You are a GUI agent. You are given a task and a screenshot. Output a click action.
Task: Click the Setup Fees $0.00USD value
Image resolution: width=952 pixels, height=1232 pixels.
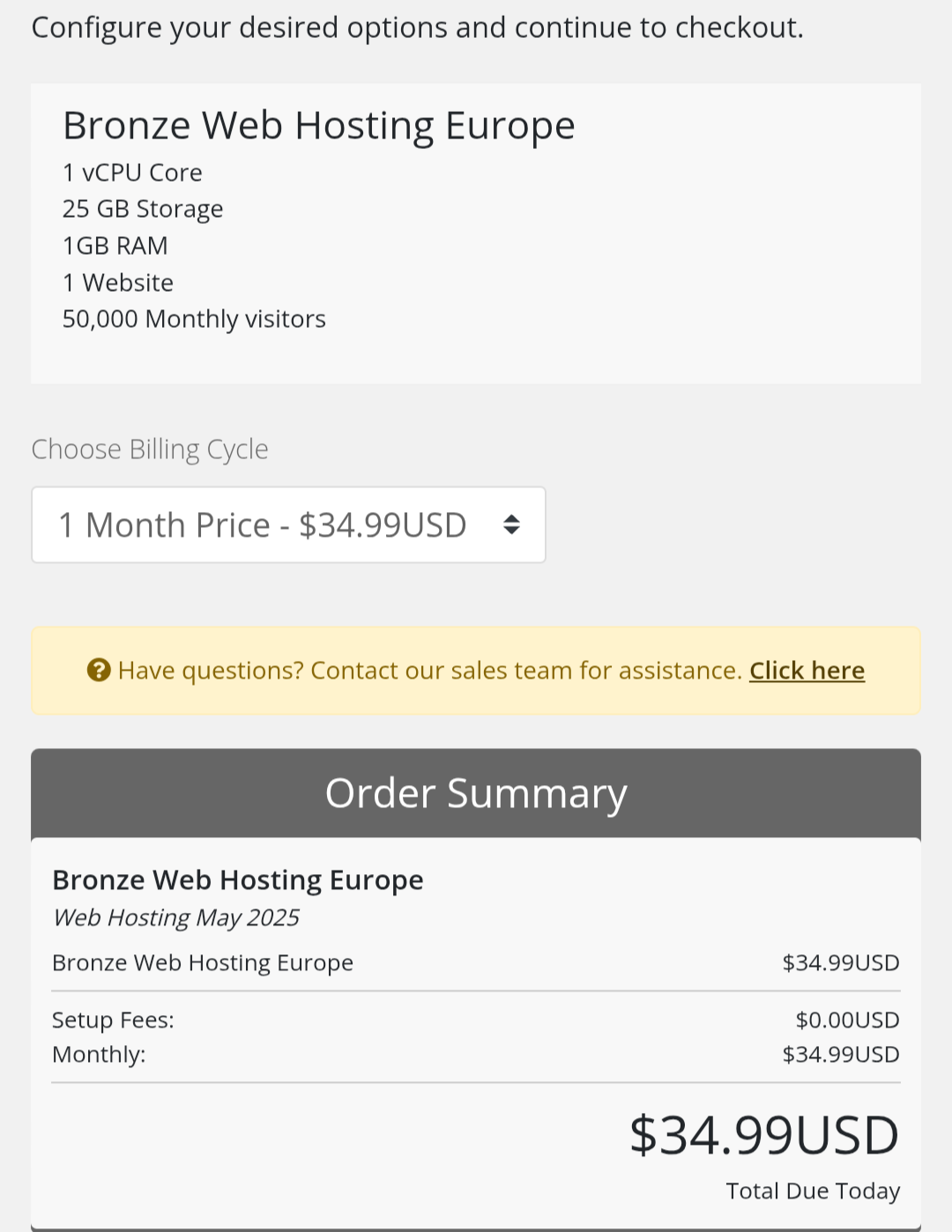[847, 1020]
